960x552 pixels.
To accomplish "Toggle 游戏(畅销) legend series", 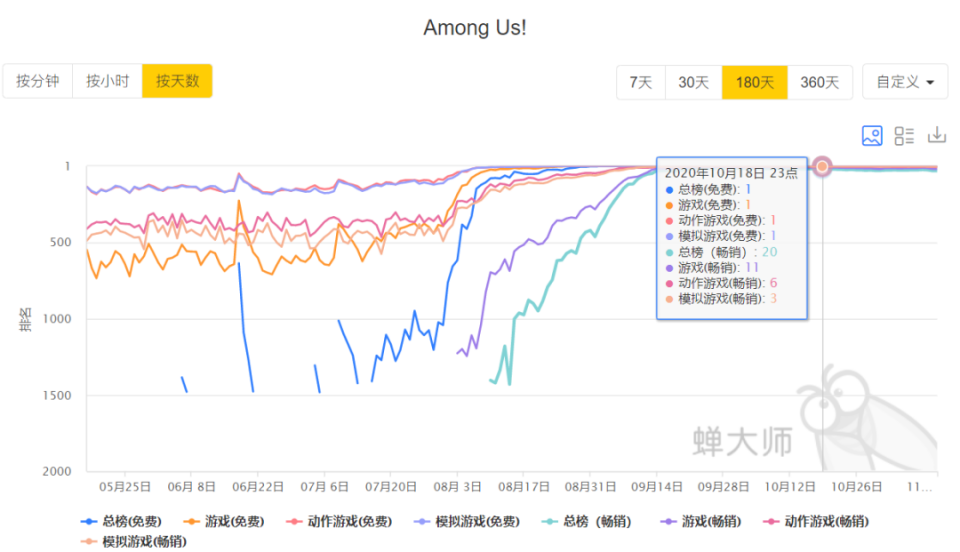I will pyautogui.click(x=701, y=521).
